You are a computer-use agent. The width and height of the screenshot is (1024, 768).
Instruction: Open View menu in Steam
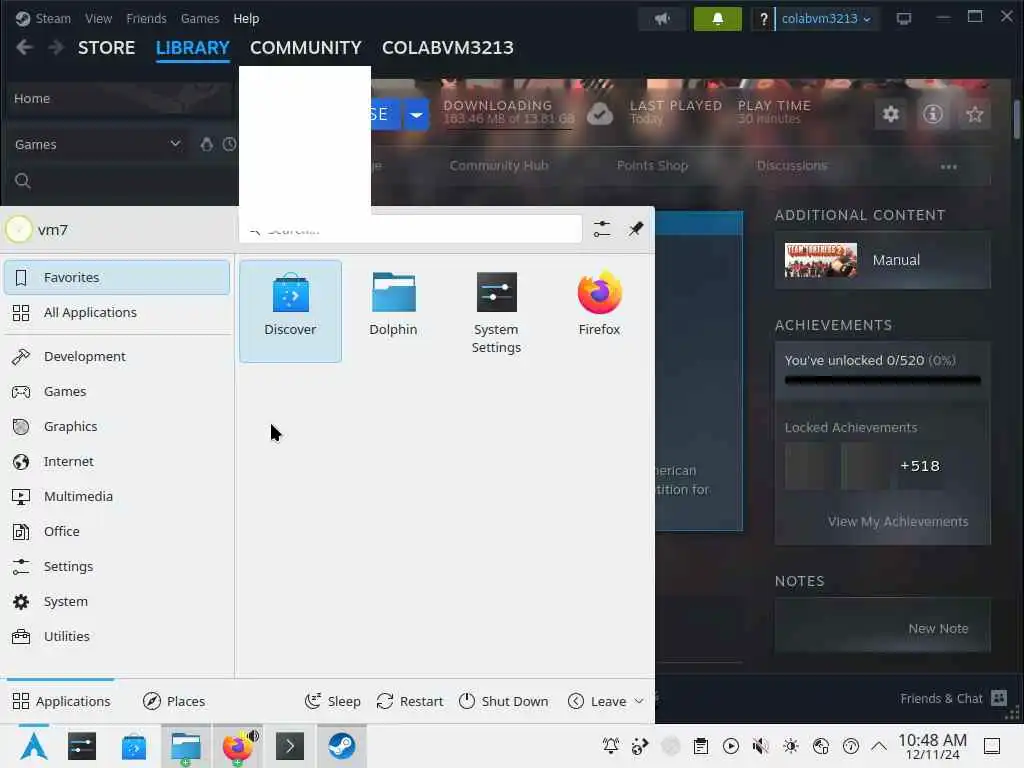98,19
